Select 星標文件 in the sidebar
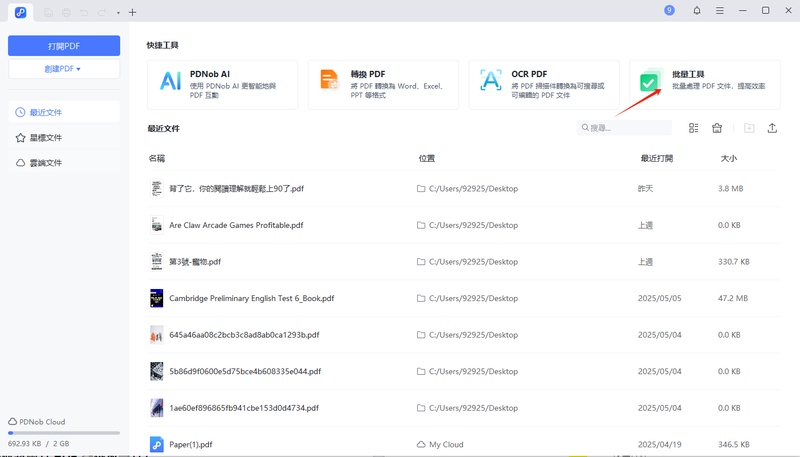The image size is (800, 457). [64, 137]
